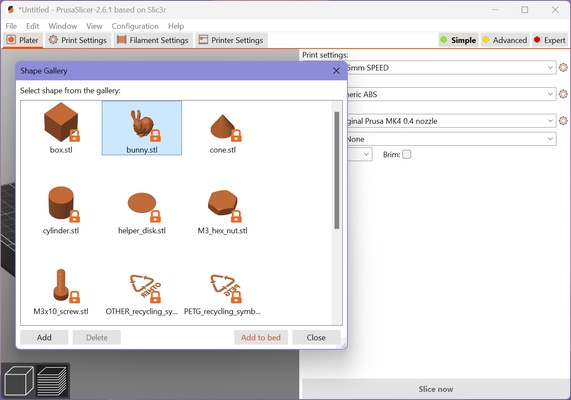Click the Add button in Shape Gallery
Image resolution: width=571 pixels, height=400 pixels.
point(44,337)
